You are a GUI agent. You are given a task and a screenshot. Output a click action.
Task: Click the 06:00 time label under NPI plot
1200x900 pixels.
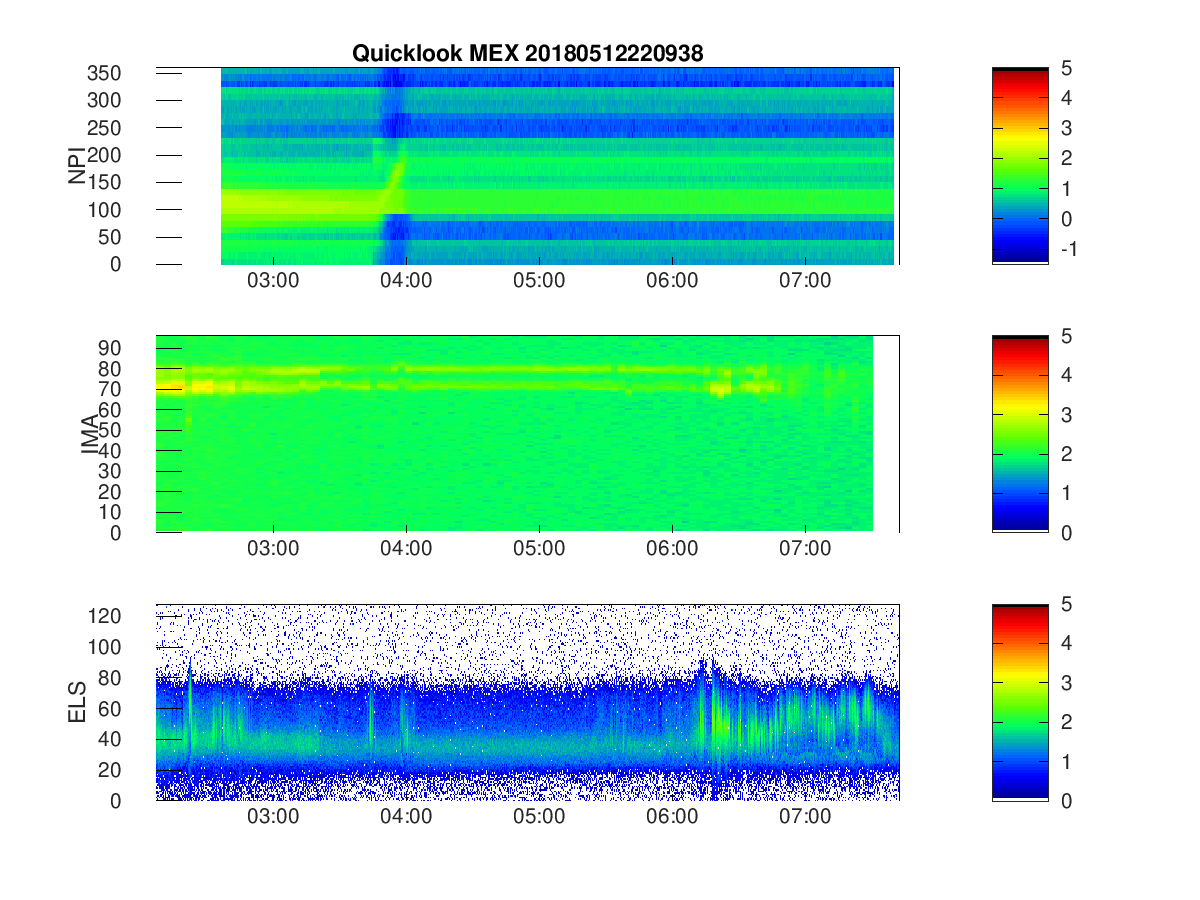click(x=672, y=281)
